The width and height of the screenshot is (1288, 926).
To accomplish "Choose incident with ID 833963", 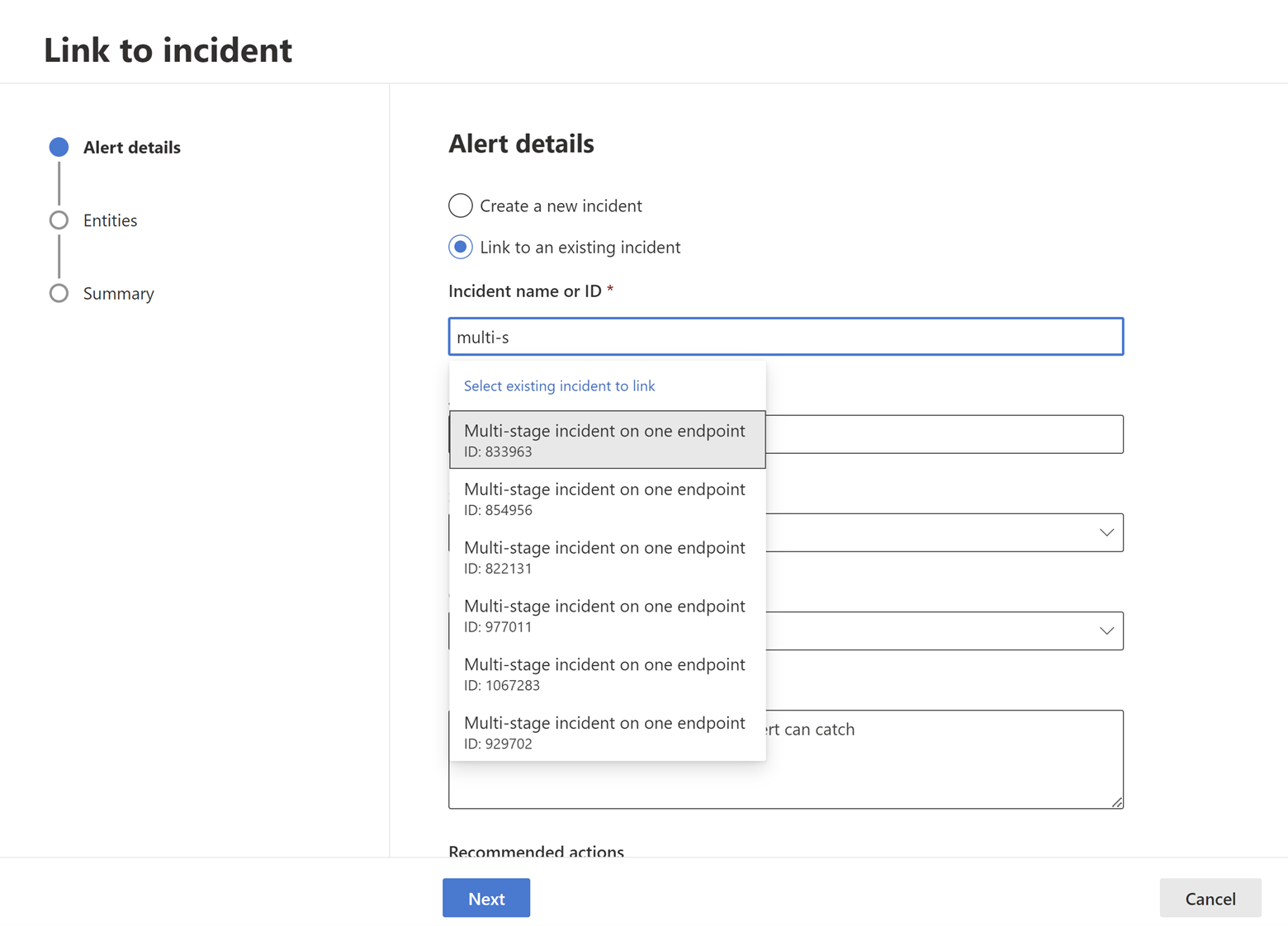I will [607, 440].
